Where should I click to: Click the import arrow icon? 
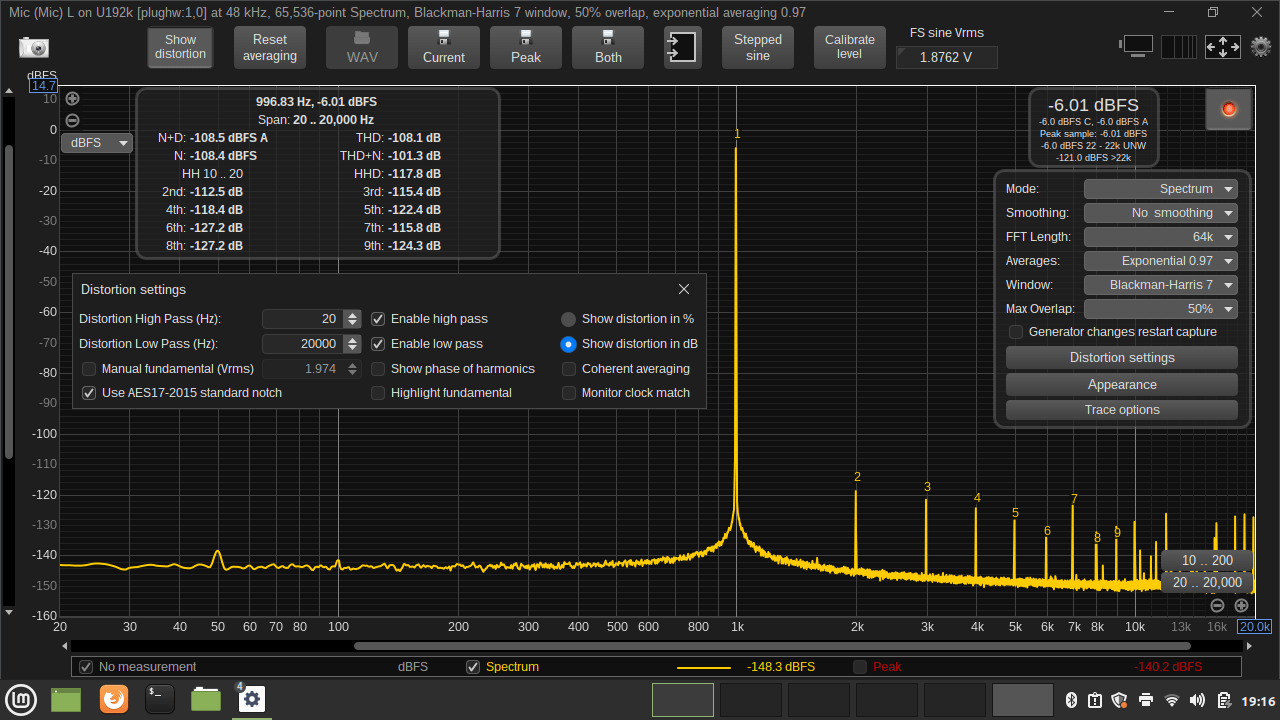pyautogui.click(x=683, y=47)
